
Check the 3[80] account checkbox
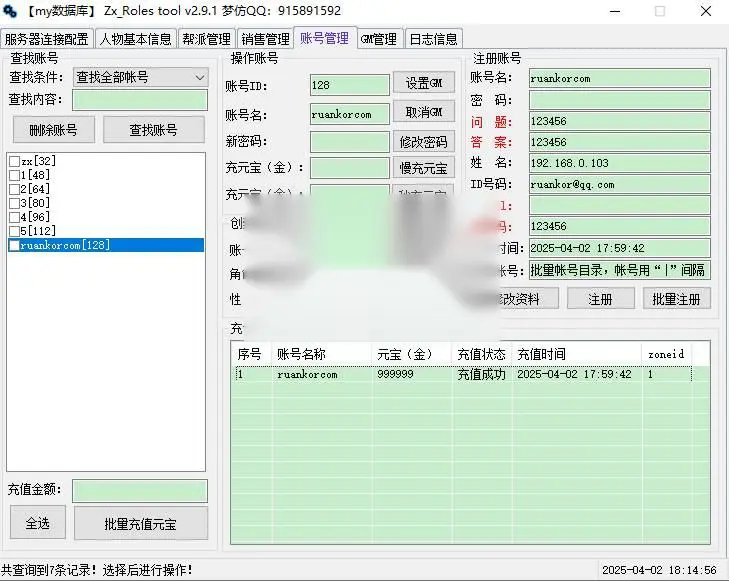14,203
